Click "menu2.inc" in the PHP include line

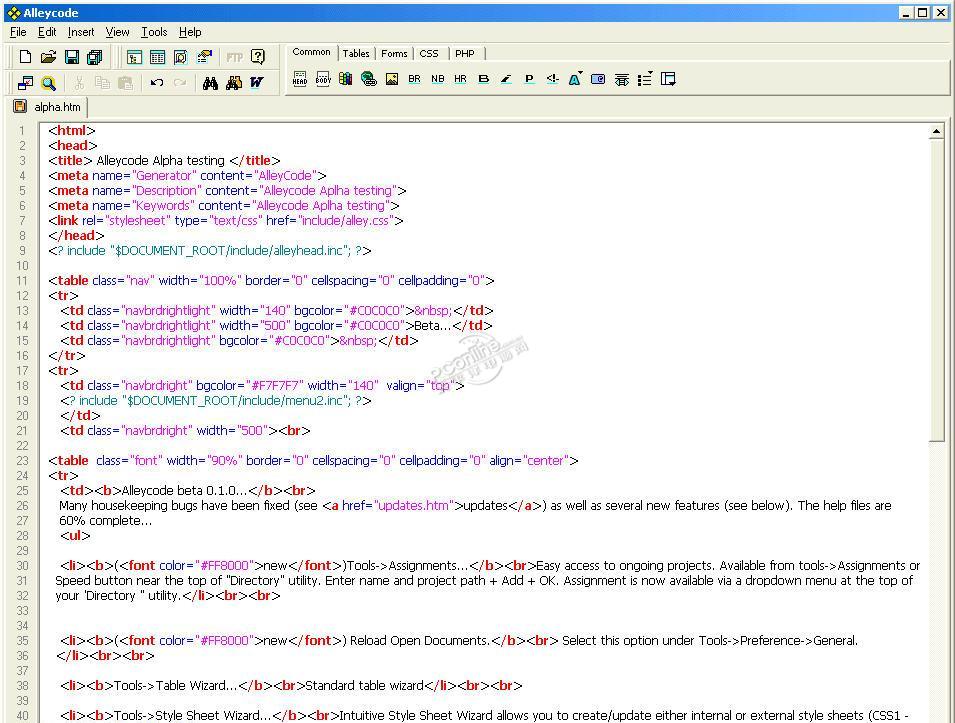click(x=316, y=401)
